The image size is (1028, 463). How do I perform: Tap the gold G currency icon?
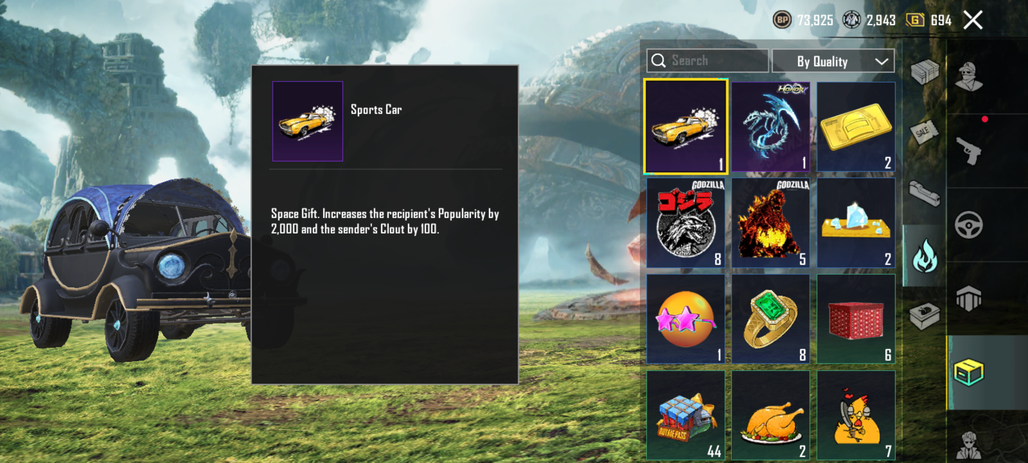pos(915,20)
